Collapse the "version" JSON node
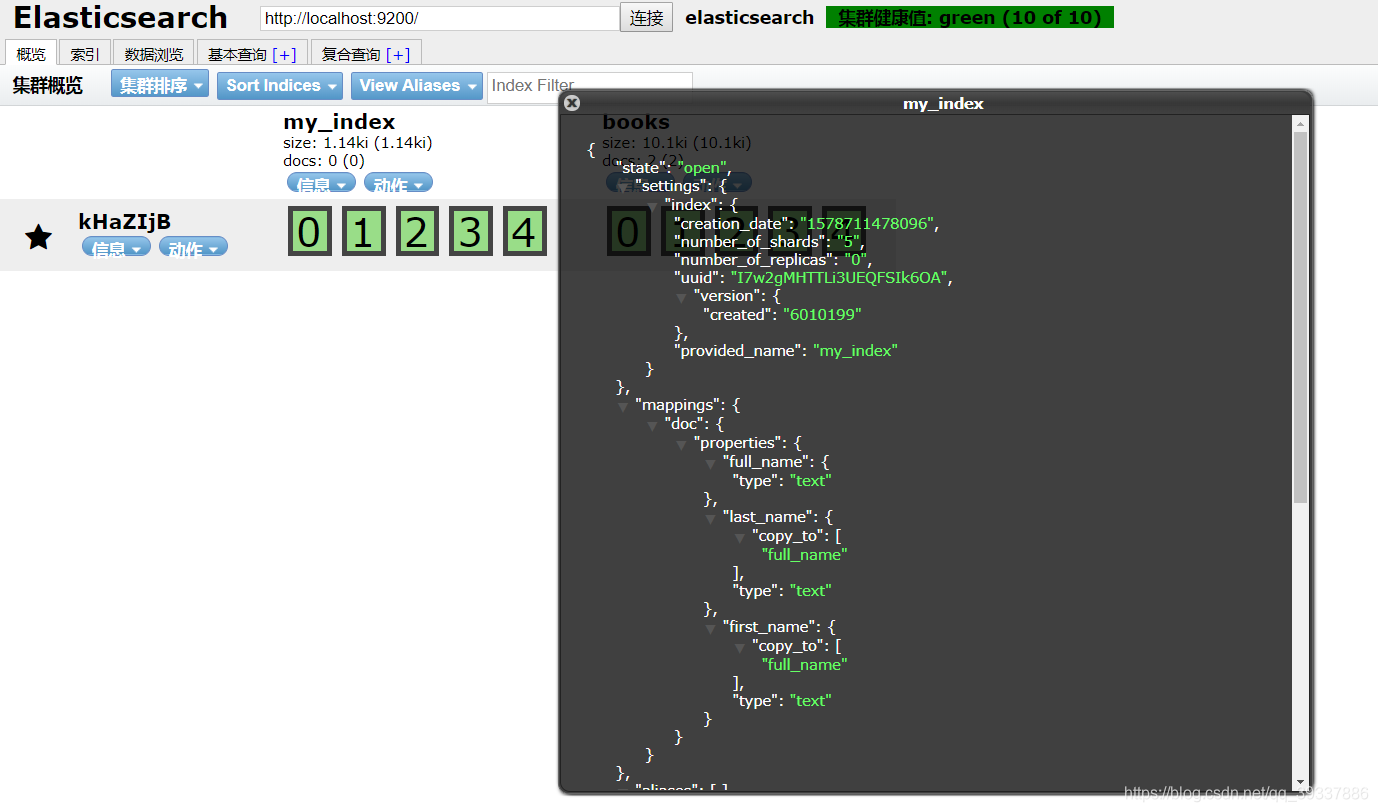This screenshot has width=1378, height=812. tap(682, 297)
